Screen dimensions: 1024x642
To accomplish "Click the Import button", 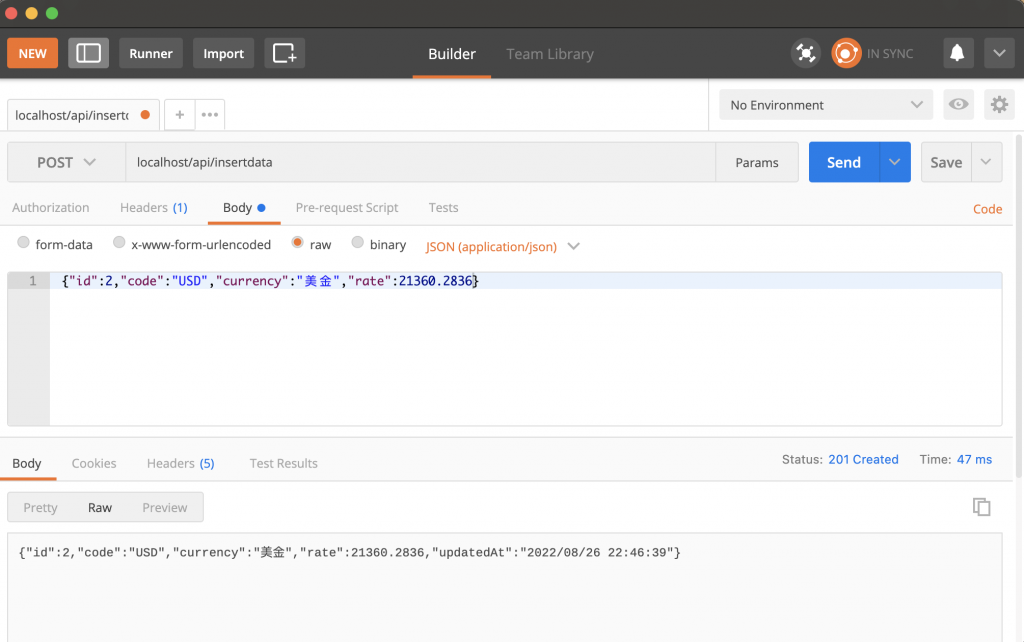I will [x=223, y=53].
